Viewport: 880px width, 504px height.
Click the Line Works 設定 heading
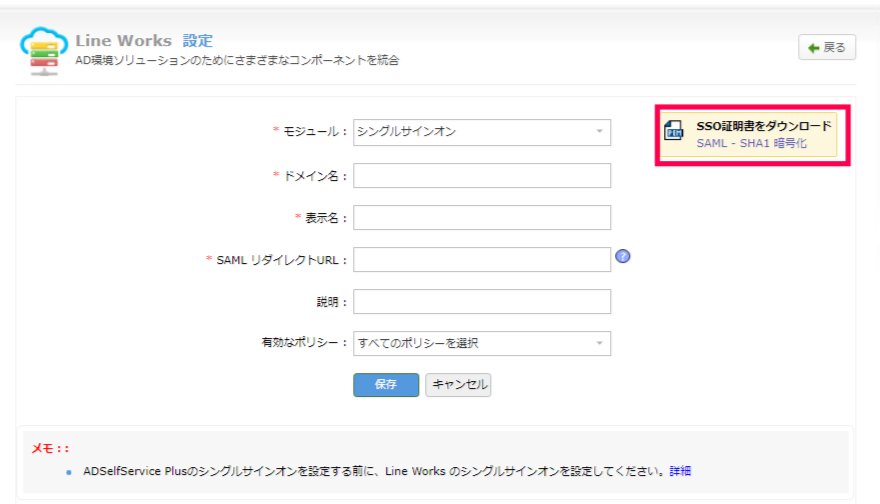pyautogui.click(x=144, y=41)
